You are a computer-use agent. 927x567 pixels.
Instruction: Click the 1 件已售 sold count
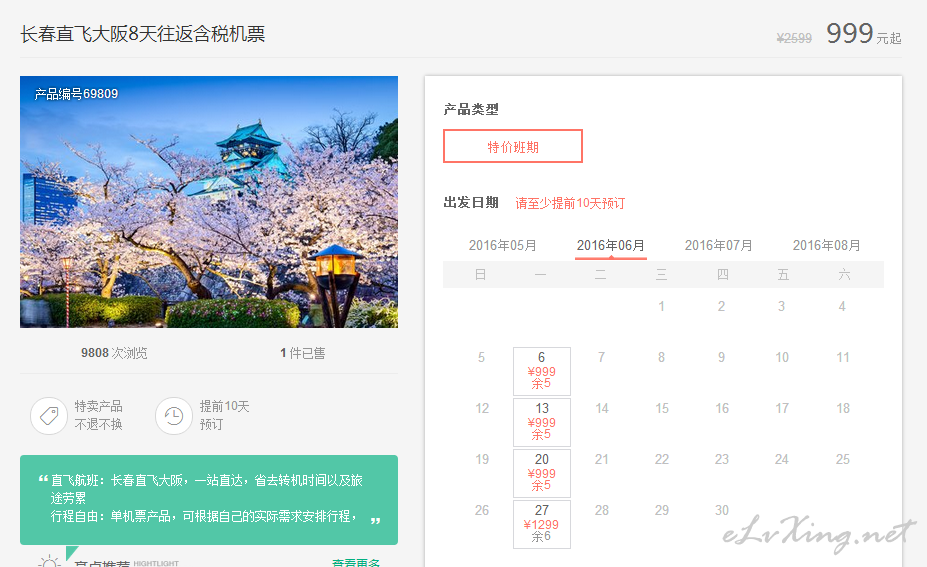303,353
